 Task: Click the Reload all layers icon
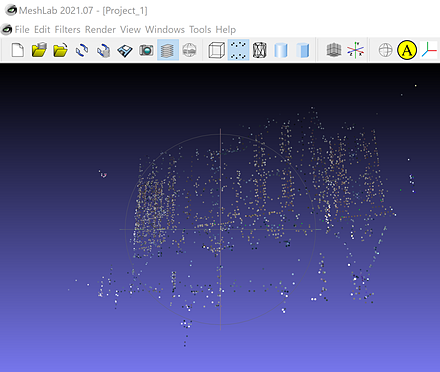click(104, 50)
